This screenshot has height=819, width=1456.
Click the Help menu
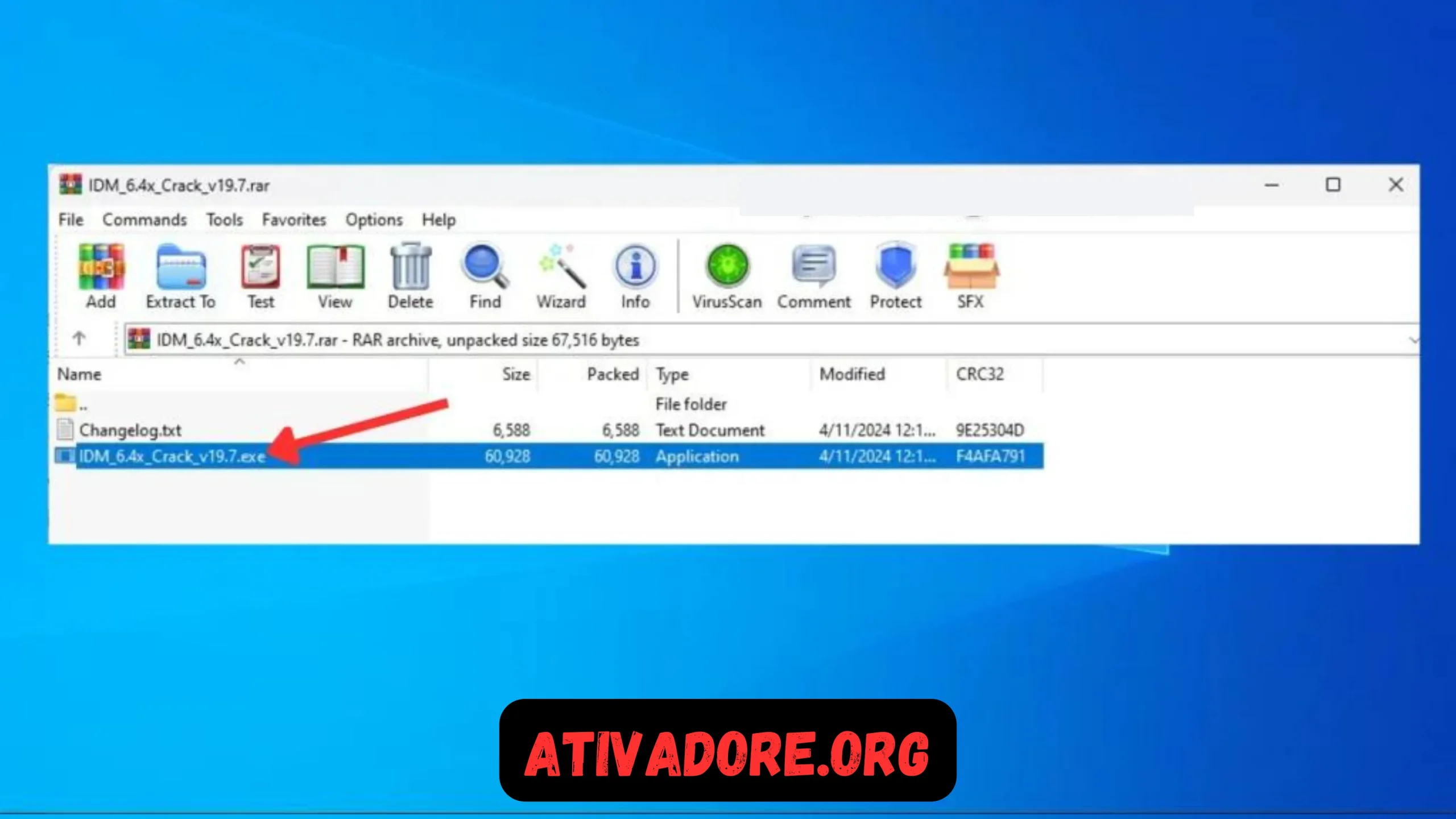438,219
